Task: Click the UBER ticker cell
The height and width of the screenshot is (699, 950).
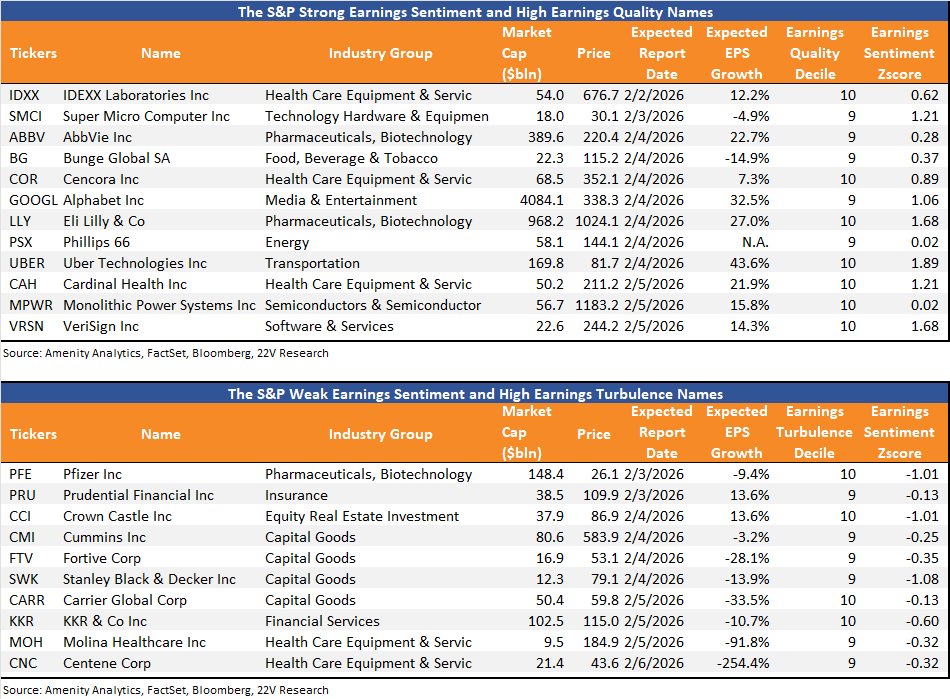Action: point(27,263)
